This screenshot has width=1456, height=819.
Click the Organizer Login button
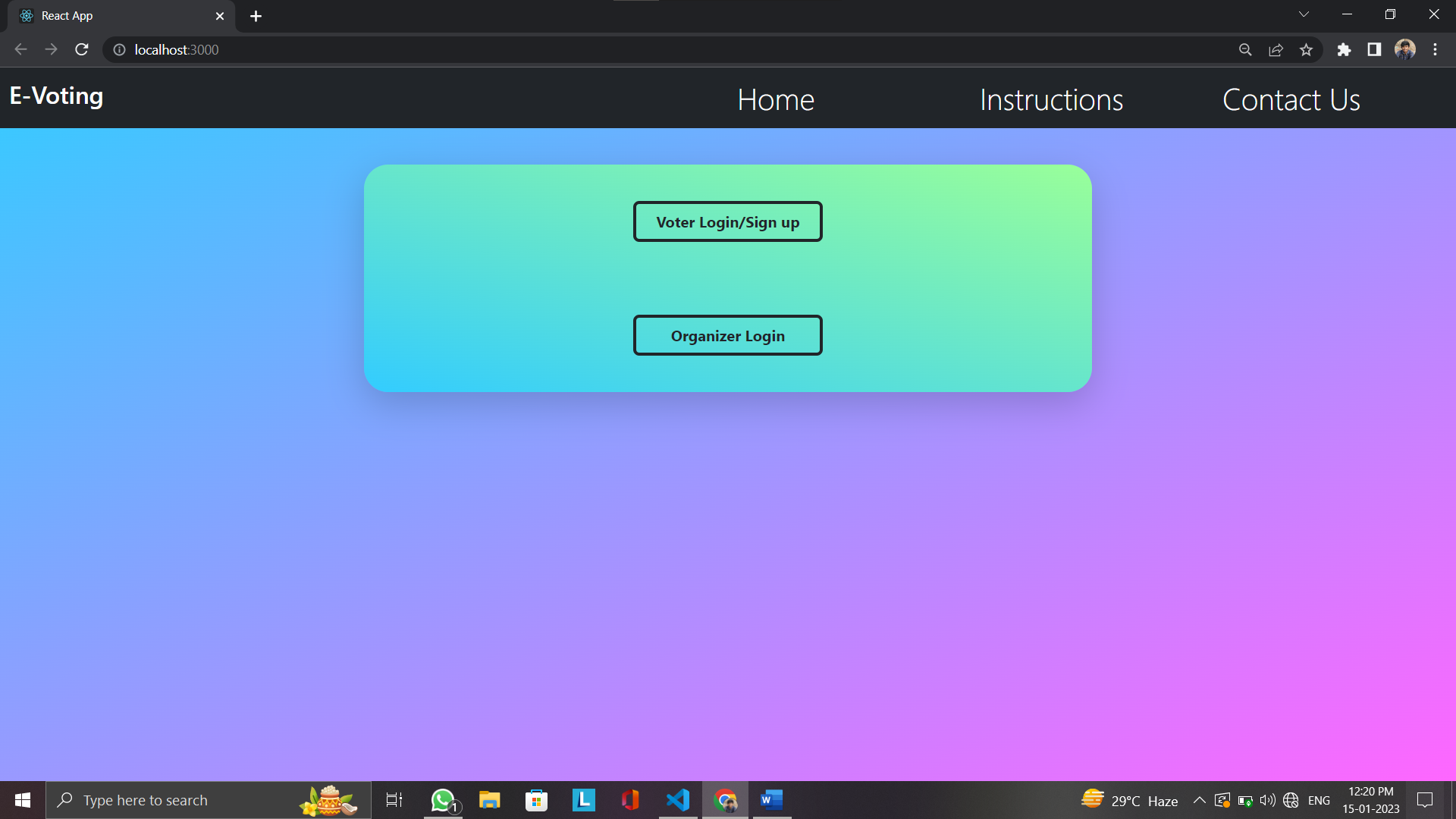pos(727,335)
